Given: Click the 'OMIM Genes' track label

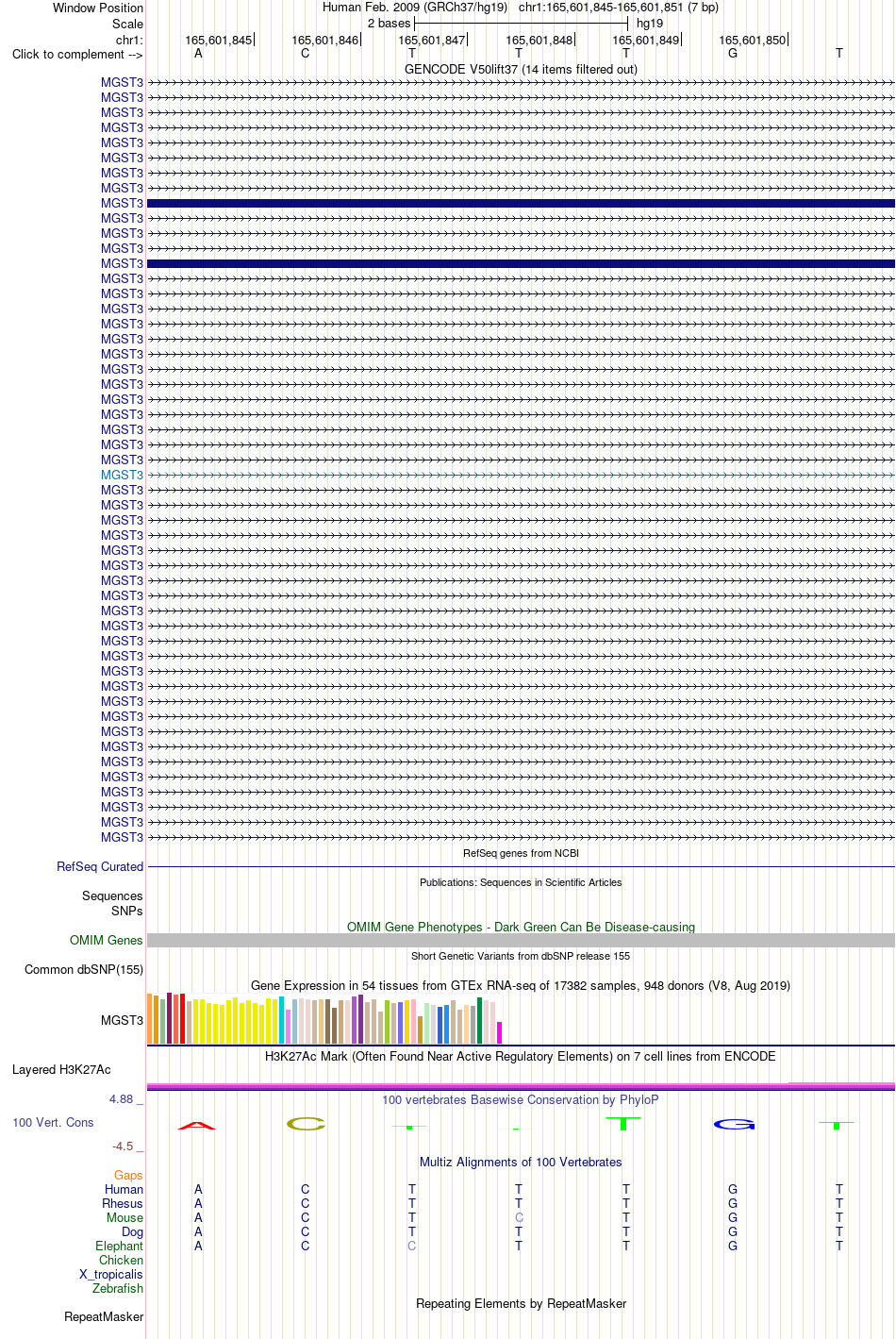Looking at the screenshot, I should pos(107,940).
